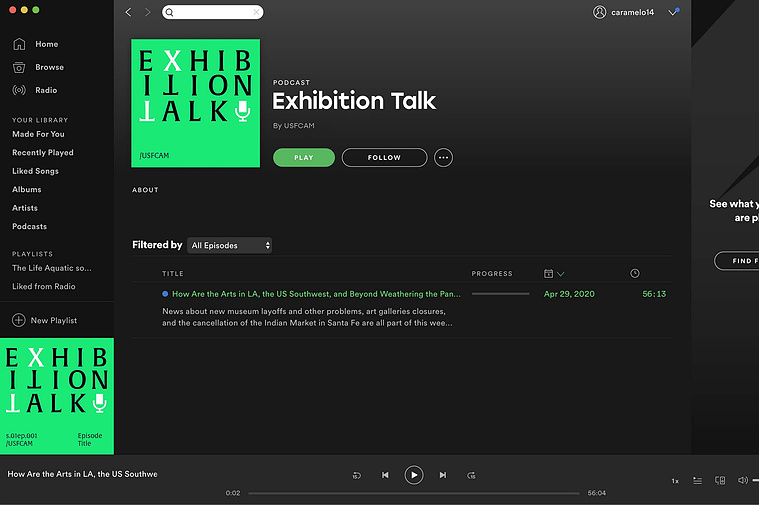Screen dimensions: 759x505
Task: Open Radio from the sidebar
Action: 35,90
